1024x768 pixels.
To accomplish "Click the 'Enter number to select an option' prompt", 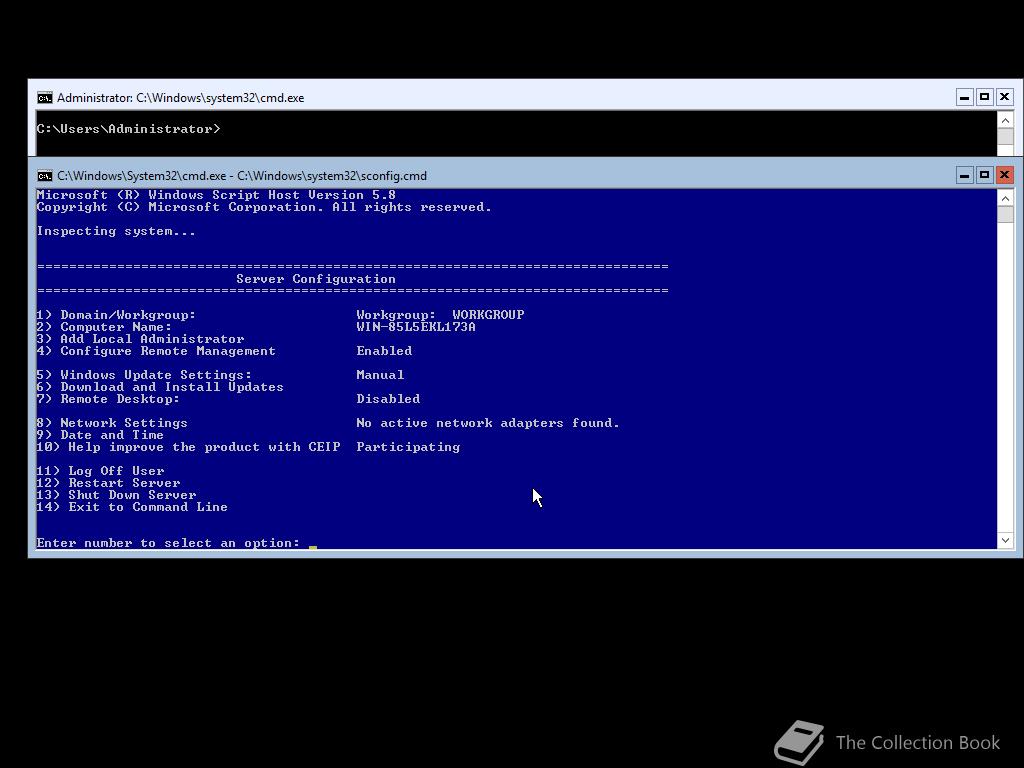I will pos(168,543).
